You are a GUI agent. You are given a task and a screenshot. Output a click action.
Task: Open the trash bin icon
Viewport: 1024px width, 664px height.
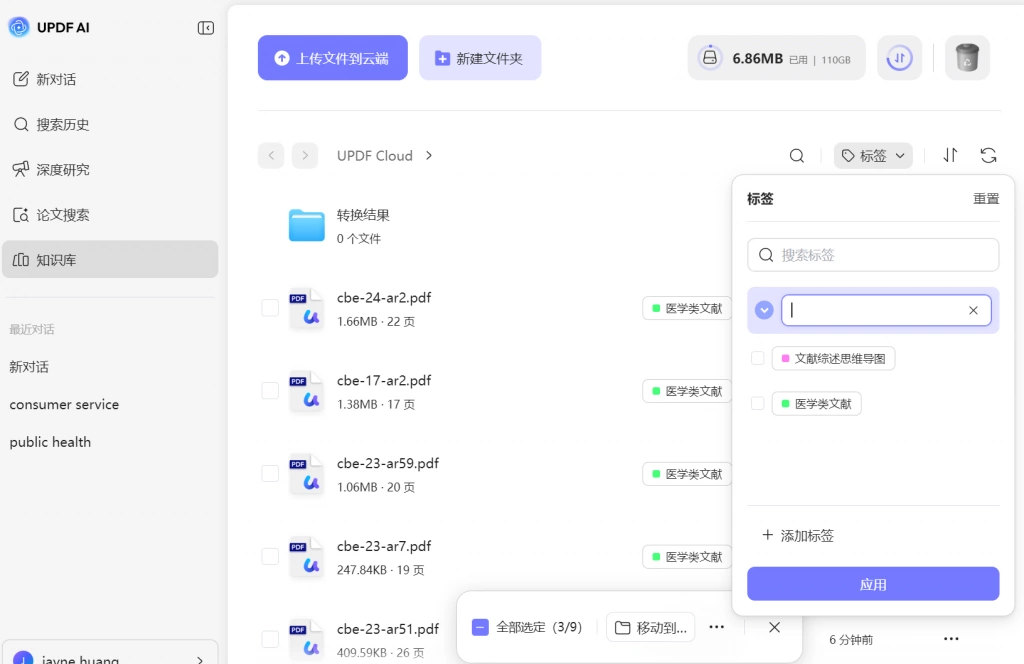967,57
